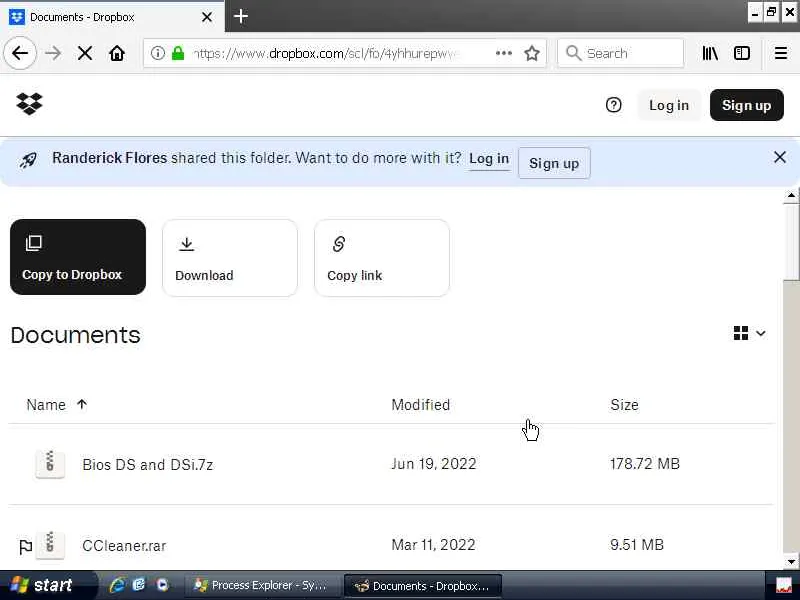
Task: Click the system tray icon on taskbar
Action: pyautogui.click(x=783, y=586)
